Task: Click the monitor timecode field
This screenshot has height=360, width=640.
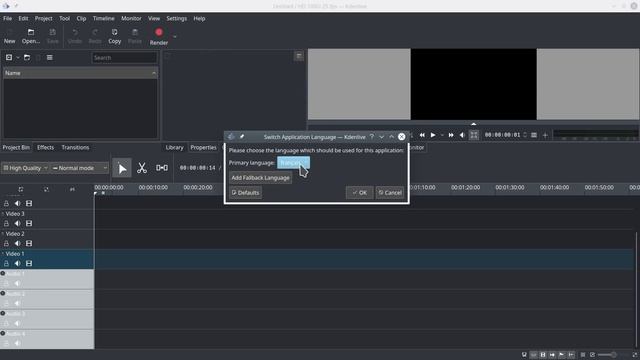Action: (502, 135)
